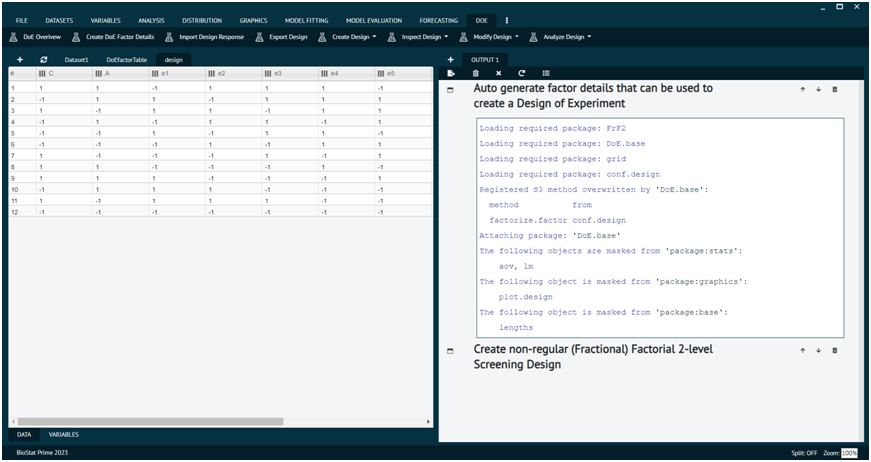Click the Create Design flask icon
Viewport: 871px width, 462px height.
[322, 37]
